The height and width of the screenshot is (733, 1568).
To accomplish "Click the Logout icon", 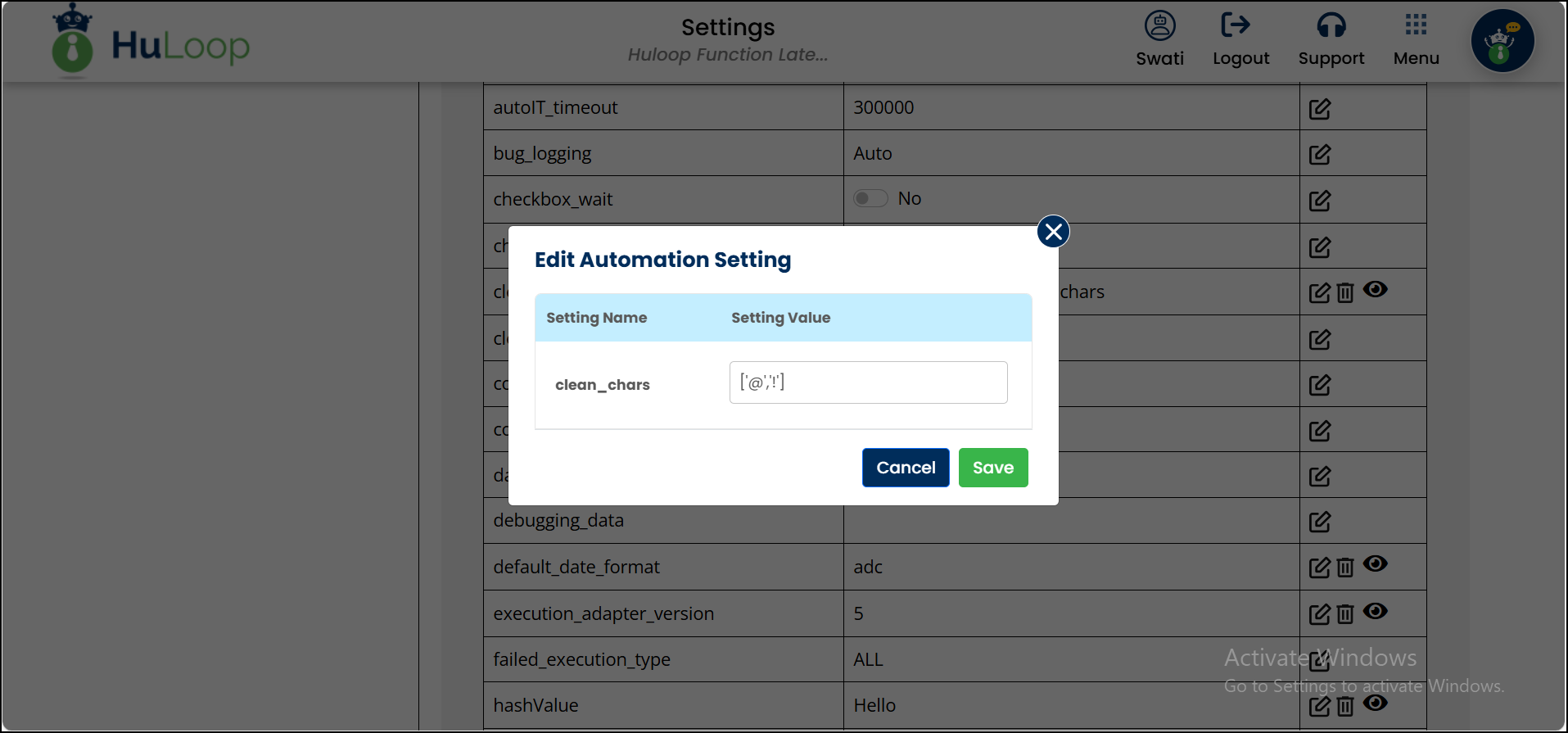I will click(1235, 25).
